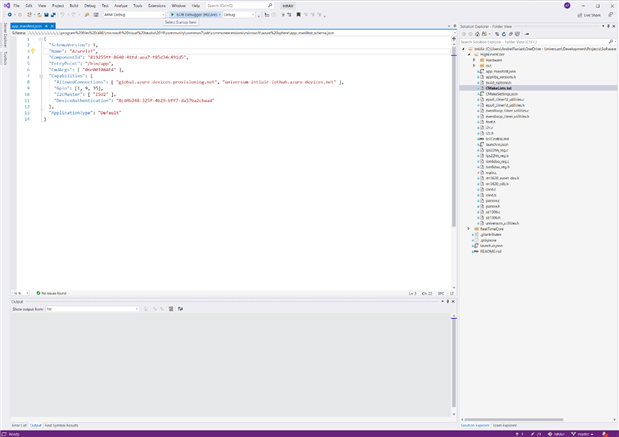This screenshot has width=619, height=437.
Task: Click the Output panel vertical scrollbar
Action: click(x=452, y=360)
